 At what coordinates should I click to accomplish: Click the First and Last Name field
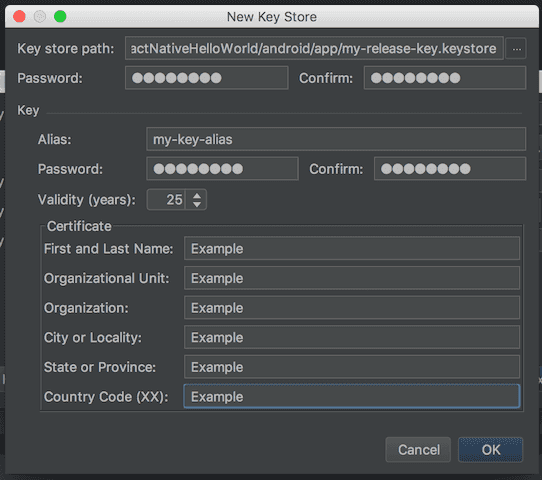point(352,248)
